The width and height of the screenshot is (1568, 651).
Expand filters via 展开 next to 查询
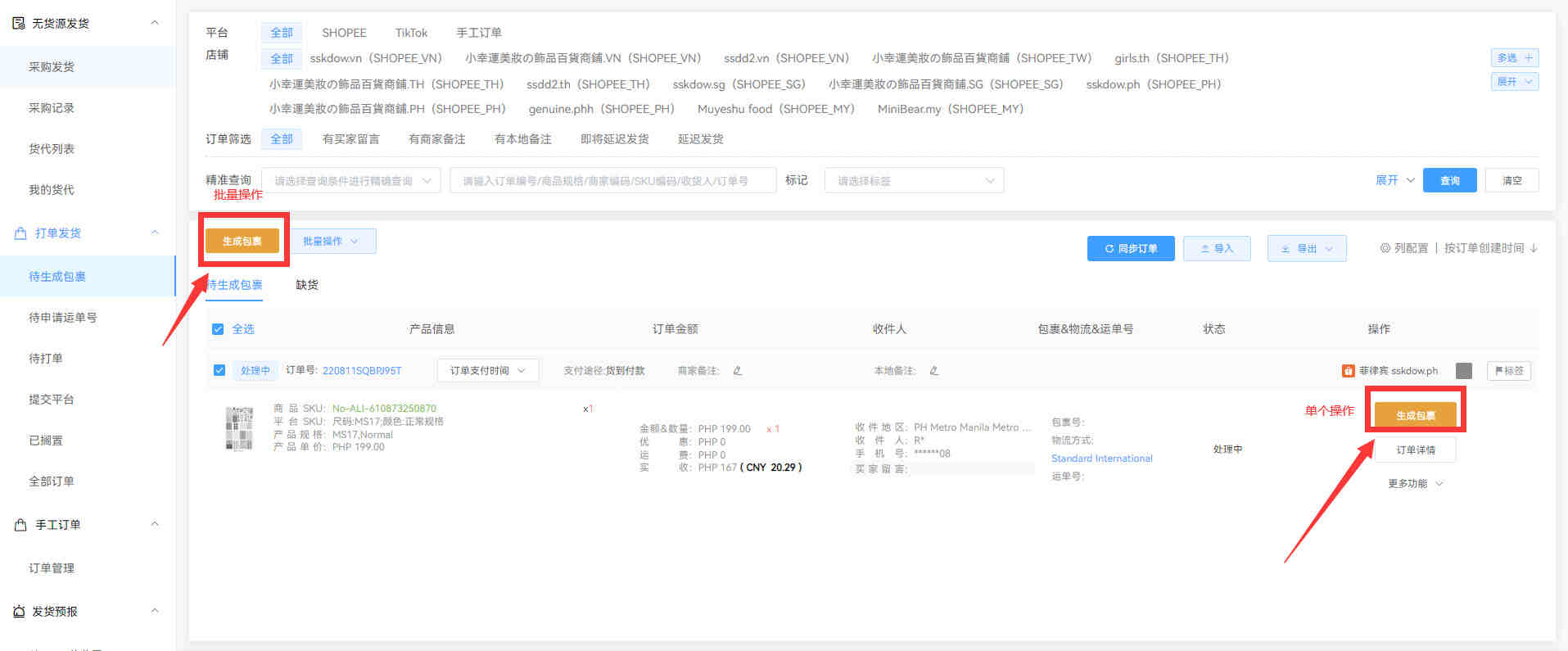click(x=1394, y=181)
